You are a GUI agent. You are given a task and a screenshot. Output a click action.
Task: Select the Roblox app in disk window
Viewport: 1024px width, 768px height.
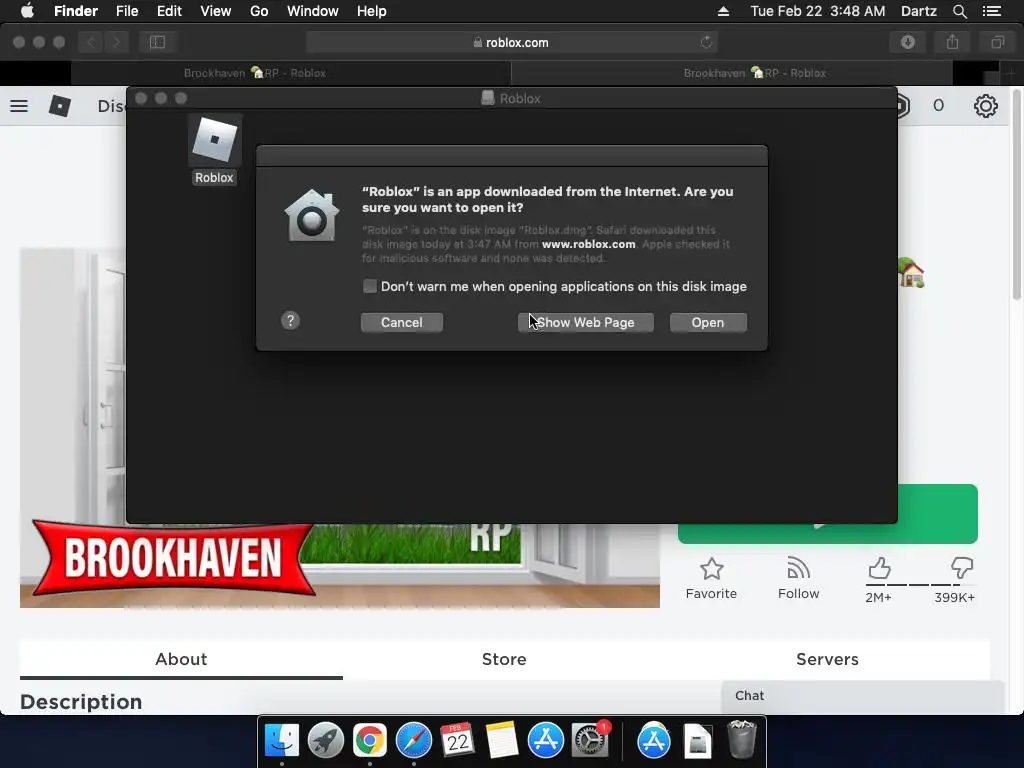click(214, 149)
